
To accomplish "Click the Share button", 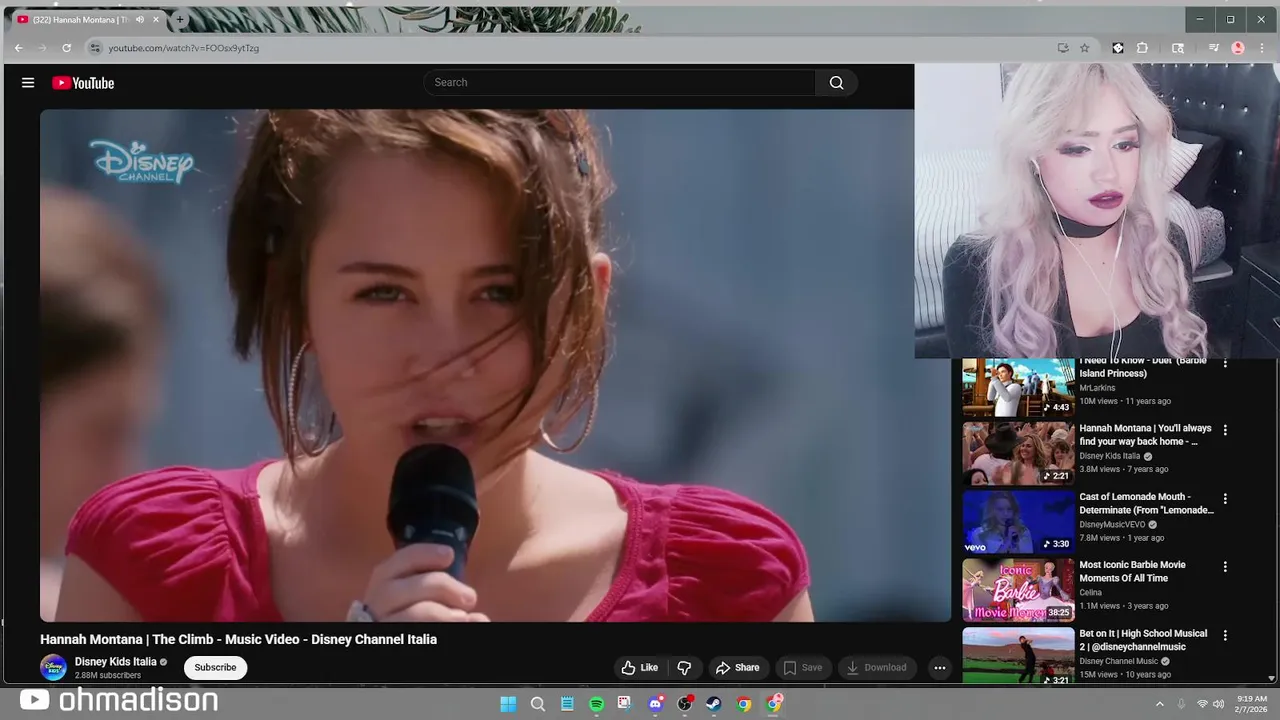I will pos(737,668).
